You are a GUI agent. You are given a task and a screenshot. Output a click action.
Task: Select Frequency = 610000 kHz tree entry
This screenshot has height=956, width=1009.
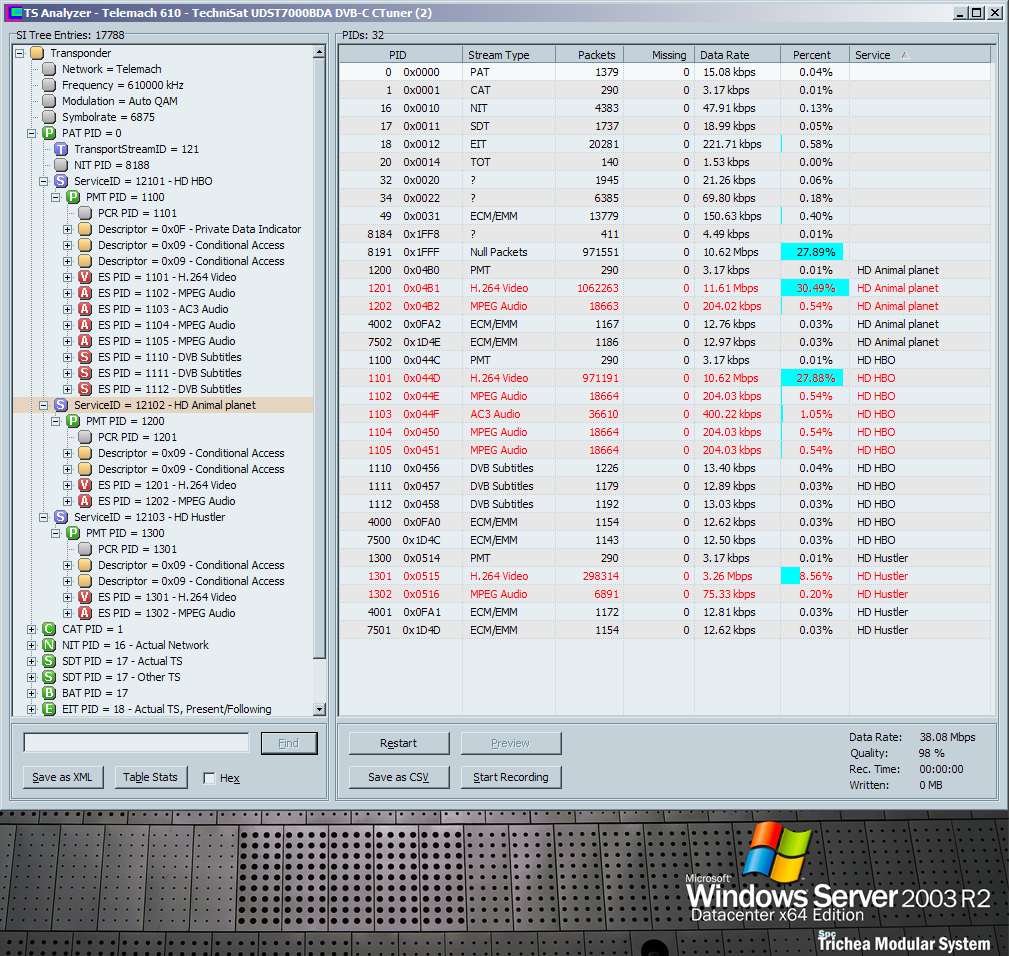point(123,85)
